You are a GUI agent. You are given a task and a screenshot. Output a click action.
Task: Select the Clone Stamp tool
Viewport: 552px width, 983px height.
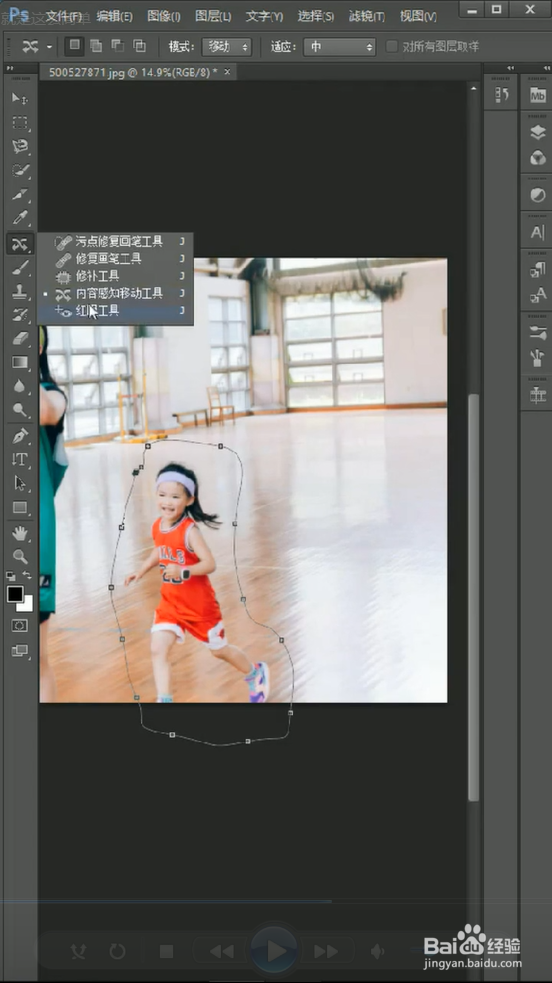(x=20, y=291)
